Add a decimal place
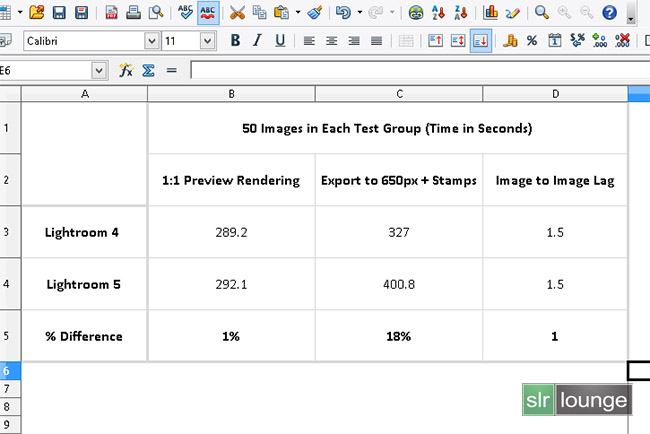650x434 pixels. (x=599, y=41)
